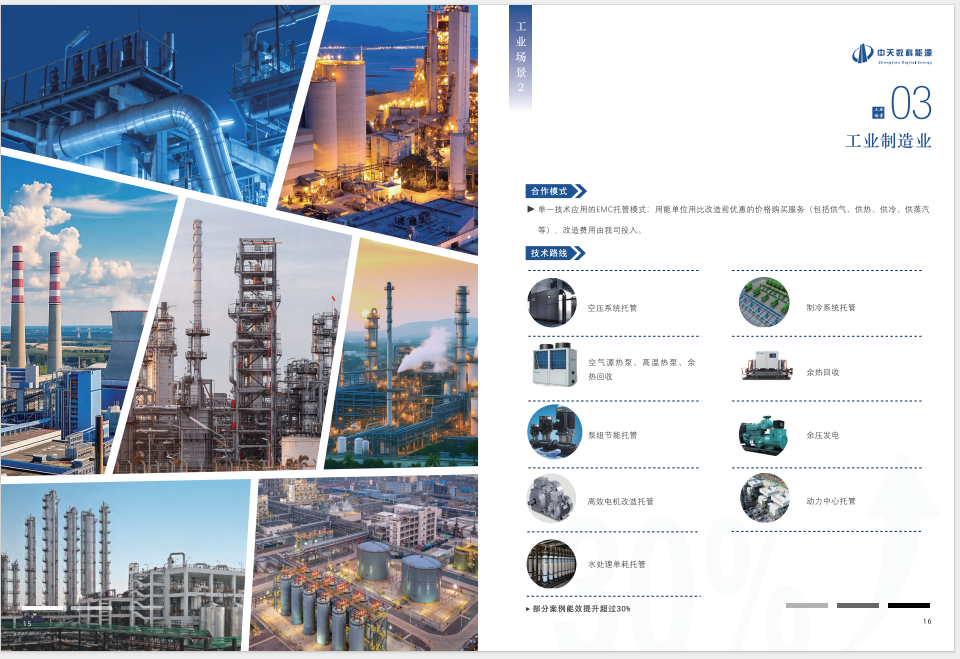This screenshot has height=659, width=960.
Task: Click the 技术路线 header chevron badge
Action: 556,253
